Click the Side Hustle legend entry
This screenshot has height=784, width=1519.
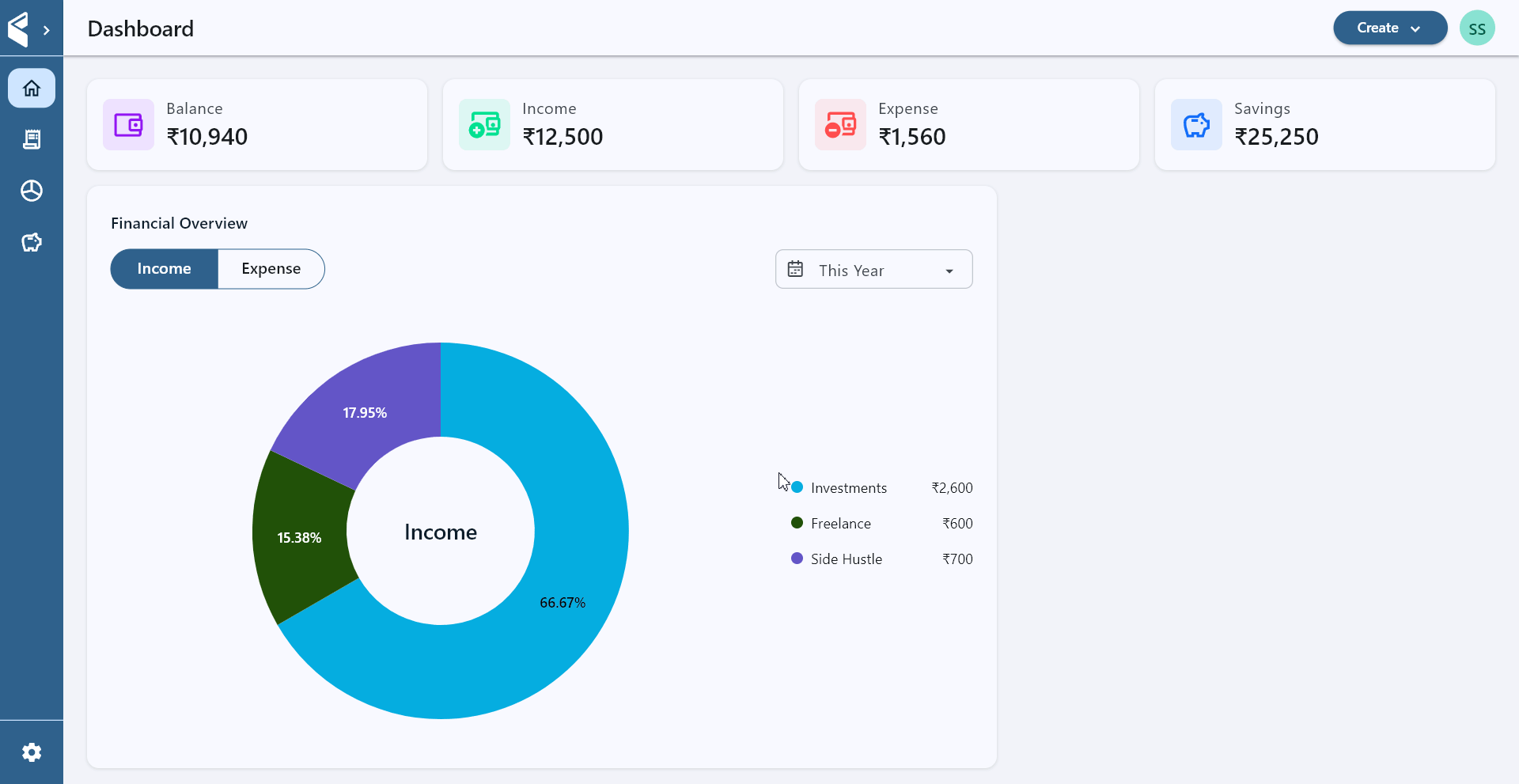[x=845, y=559]
